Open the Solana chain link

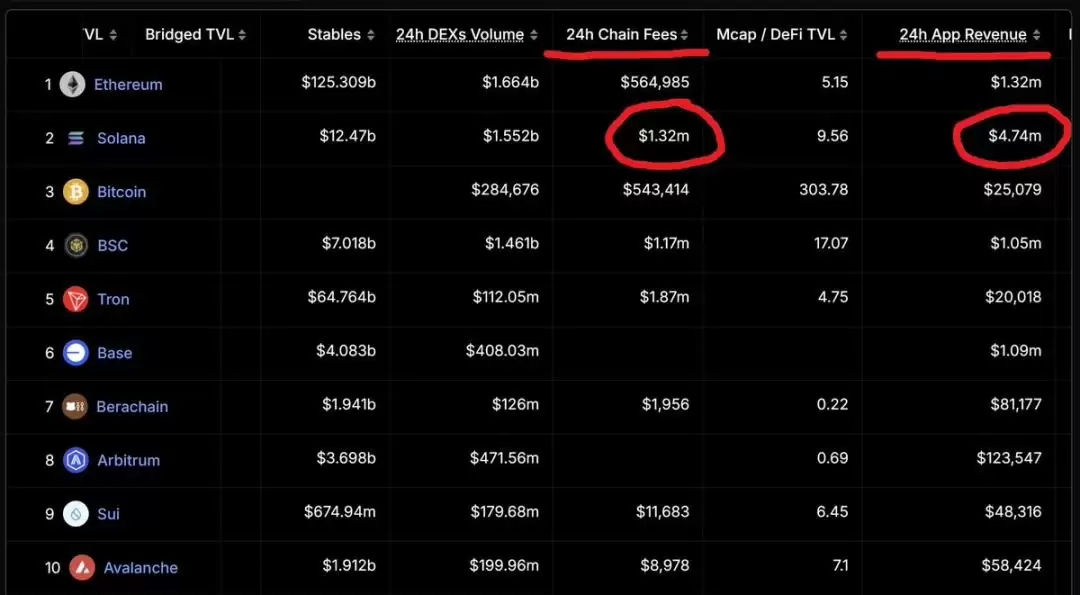(x=121, y=138)
